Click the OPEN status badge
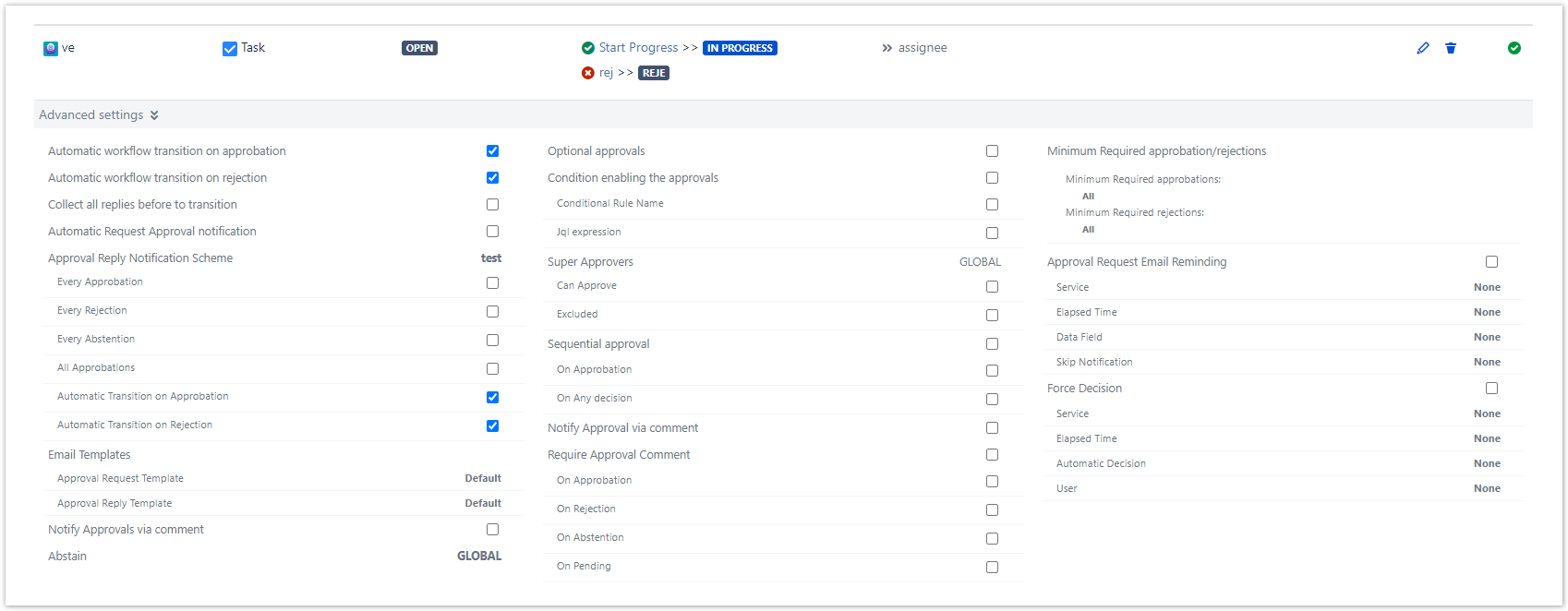This screenshot has width=1568, height=611. point(419,48)
